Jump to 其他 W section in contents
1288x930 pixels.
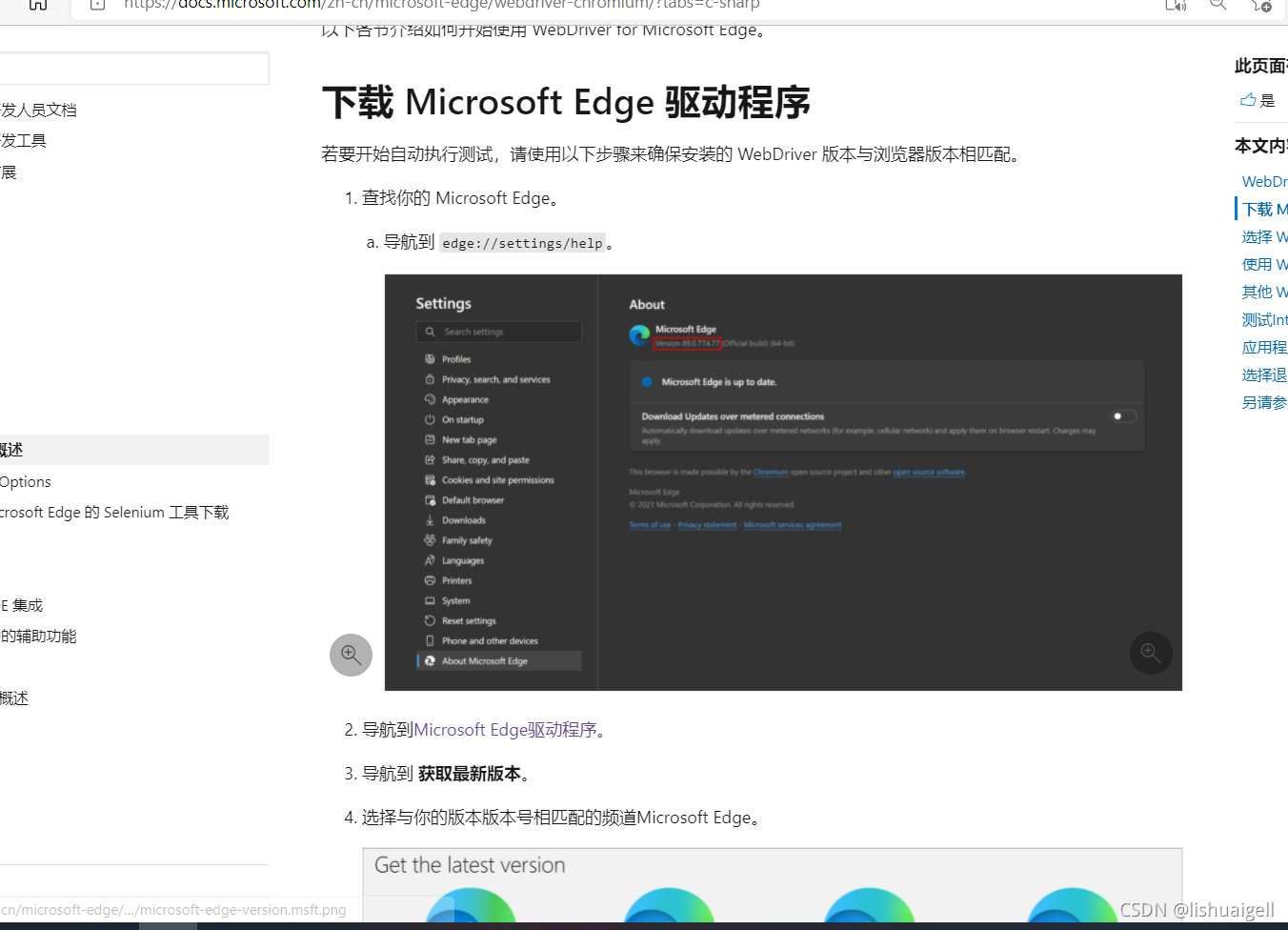(1264, 292)
